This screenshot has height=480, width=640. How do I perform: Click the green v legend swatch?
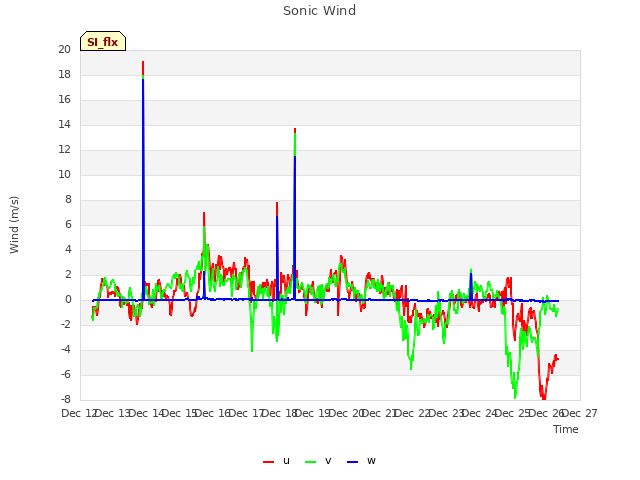tap(310, 462)
